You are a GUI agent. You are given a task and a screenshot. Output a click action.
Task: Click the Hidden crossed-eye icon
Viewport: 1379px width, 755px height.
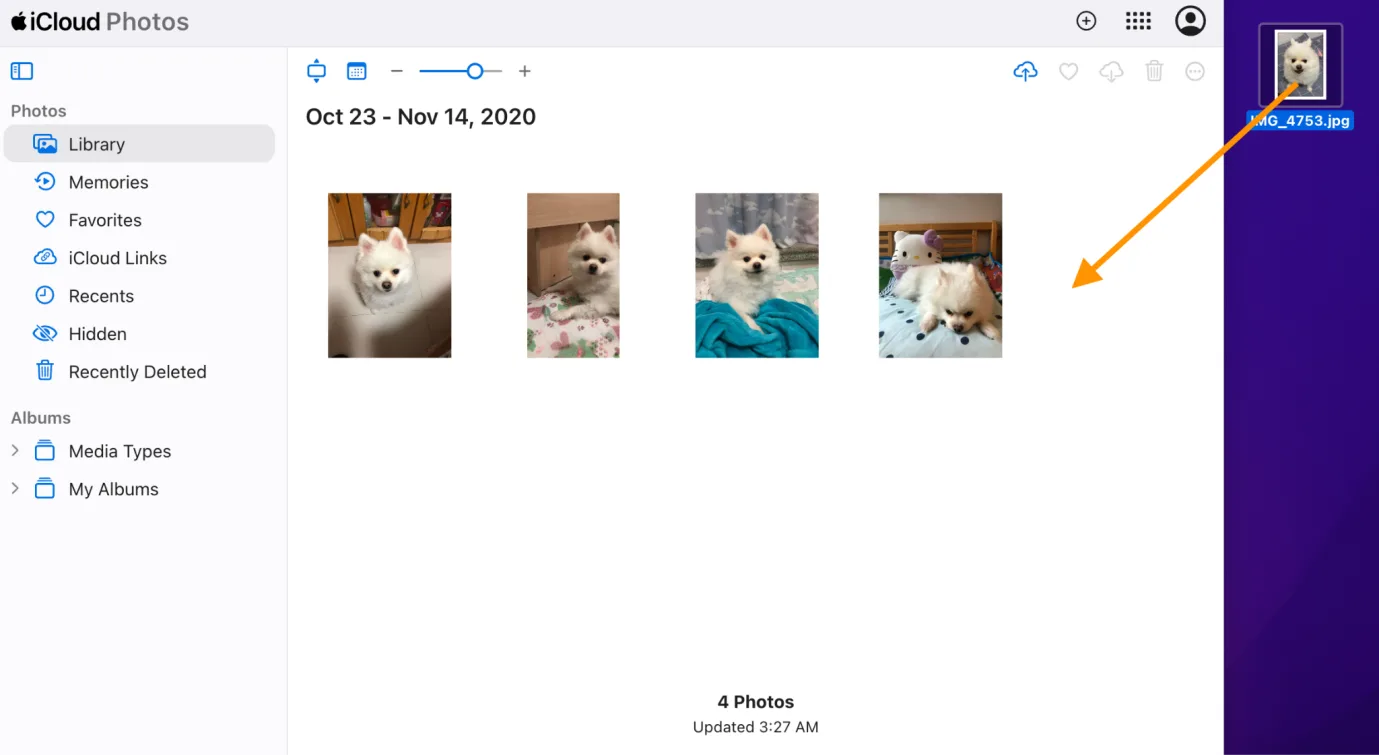point(45,334)
